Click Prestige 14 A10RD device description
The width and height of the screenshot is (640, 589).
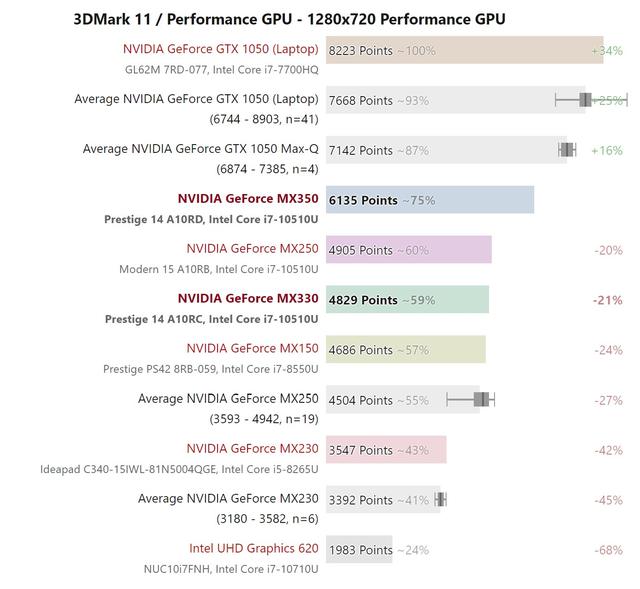[x=211, y=220]
